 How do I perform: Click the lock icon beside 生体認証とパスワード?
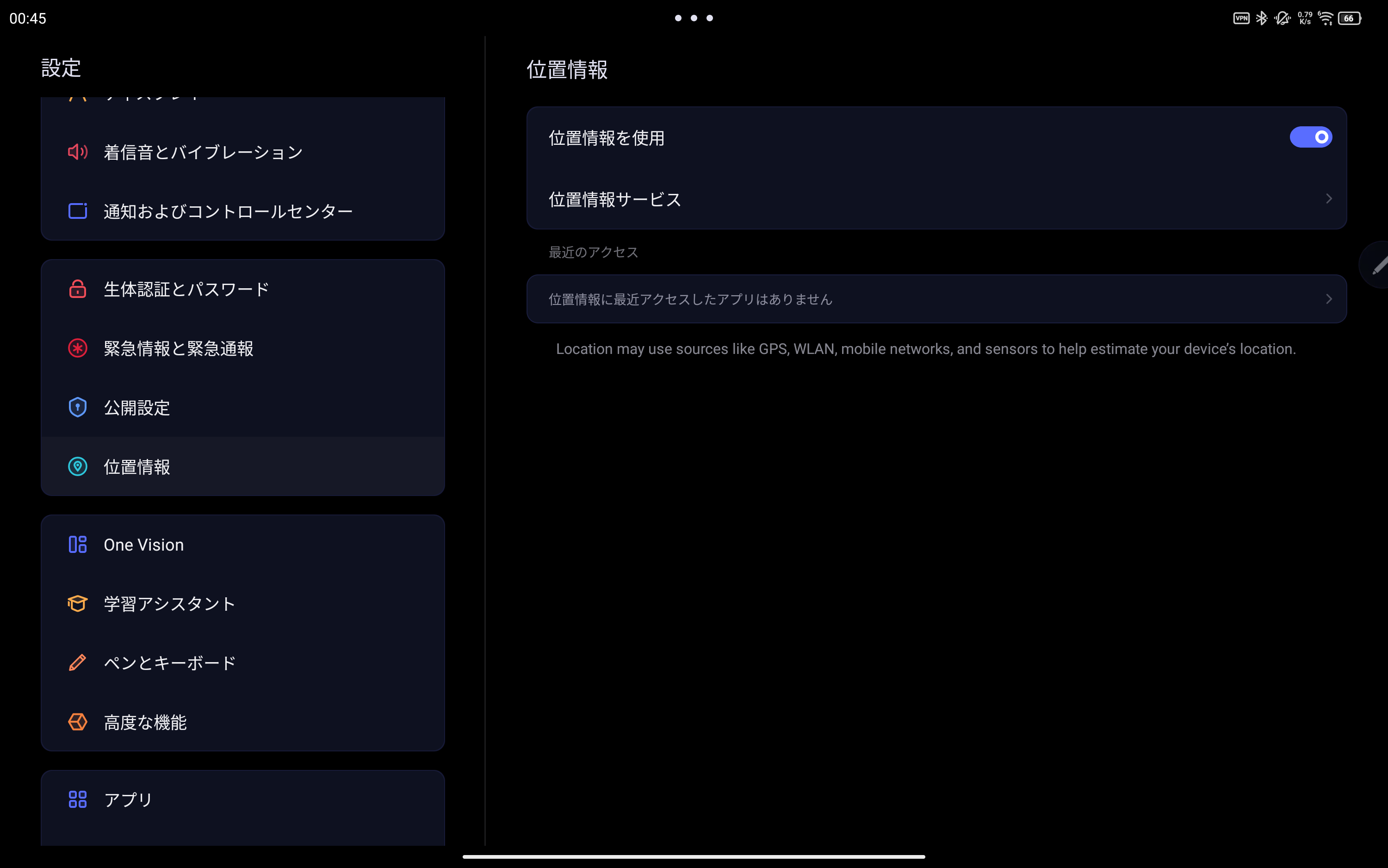tap(77, 289)
